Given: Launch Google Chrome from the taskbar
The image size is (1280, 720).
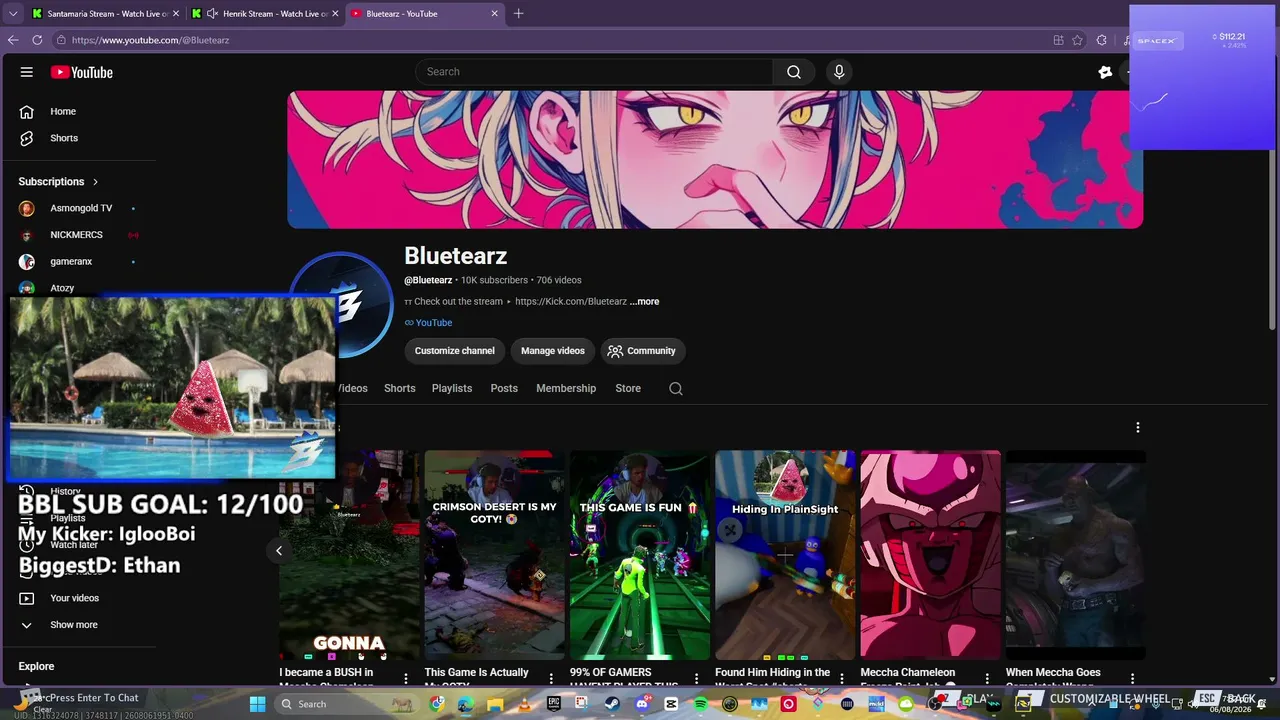Looking at the screenshot, I should click(437, 704).
